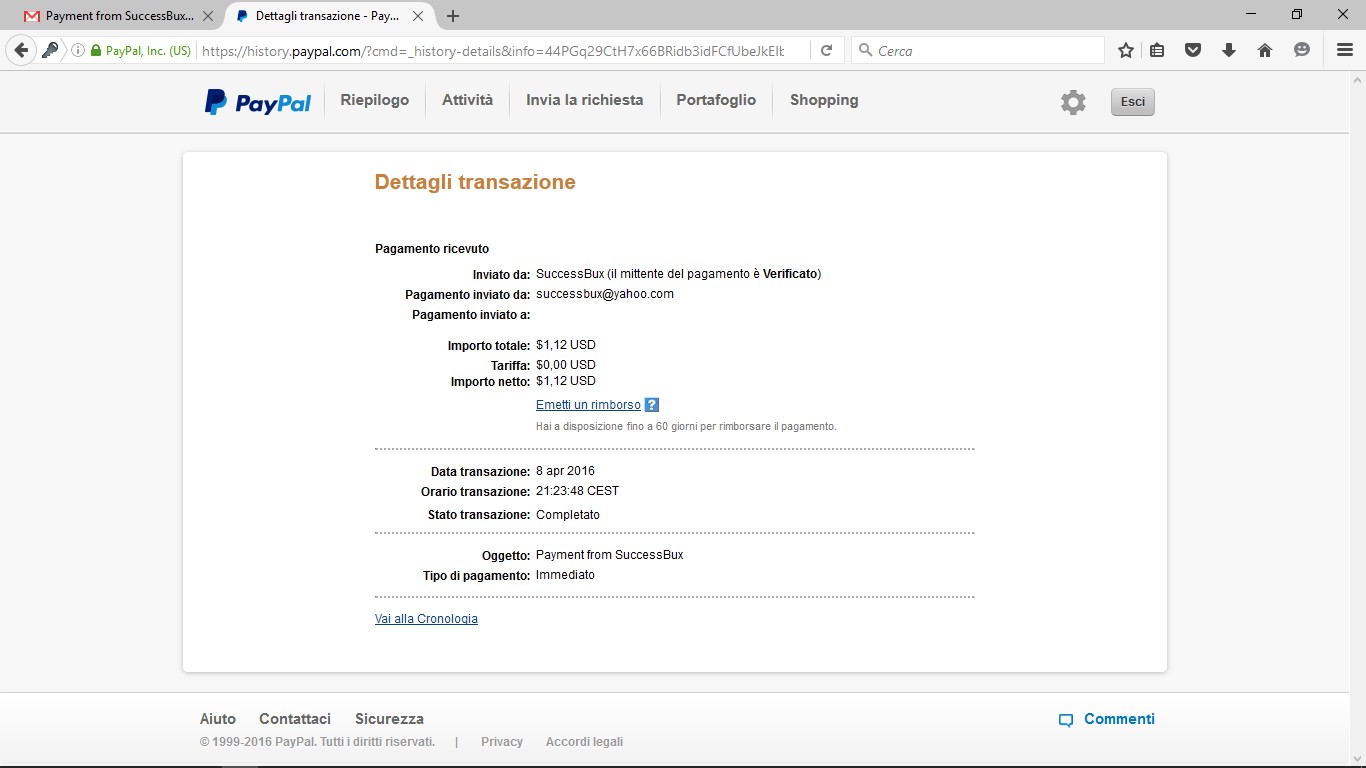The height and width of the screenshot is (768, 1366).
Task: Click the Emetti un rimborso link
Action: [x=588, y=405]
